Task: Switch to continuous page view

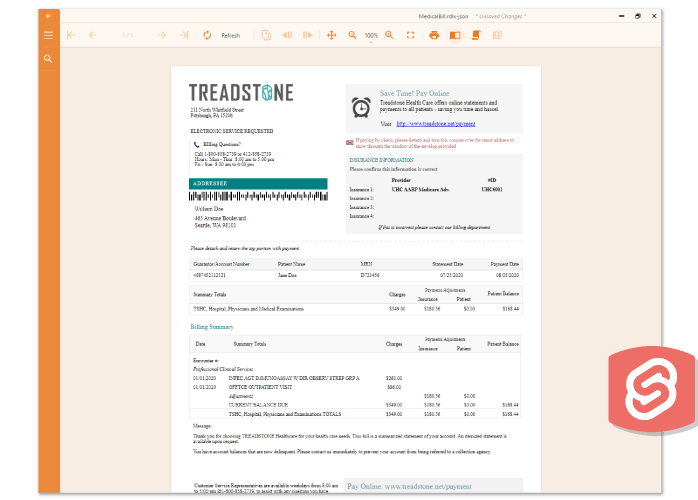Action: (x=476, y=35)
